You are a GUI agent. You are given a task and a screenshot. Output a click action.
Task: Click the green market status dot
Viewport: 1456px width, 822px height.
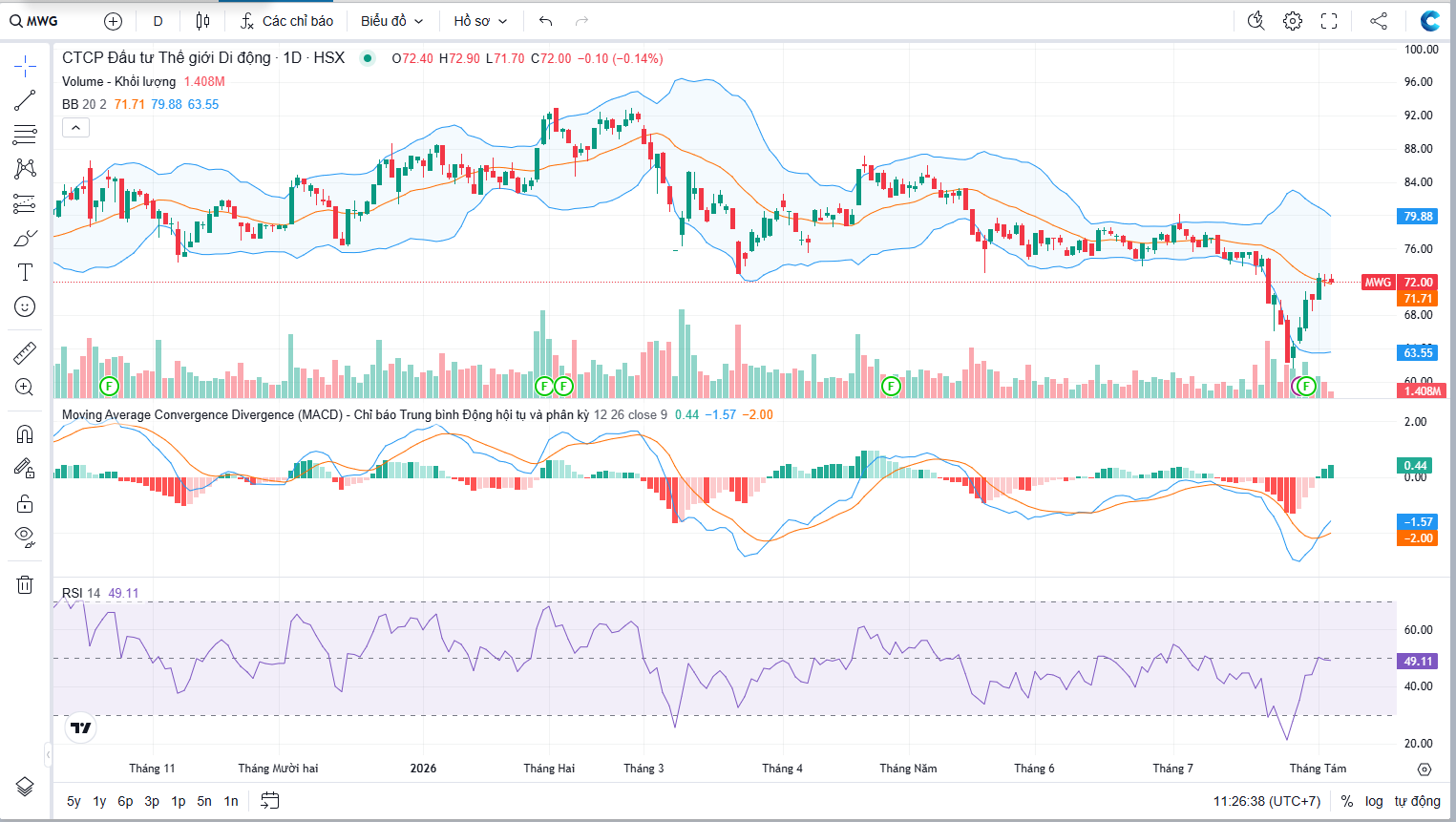(x=368, y=58)
